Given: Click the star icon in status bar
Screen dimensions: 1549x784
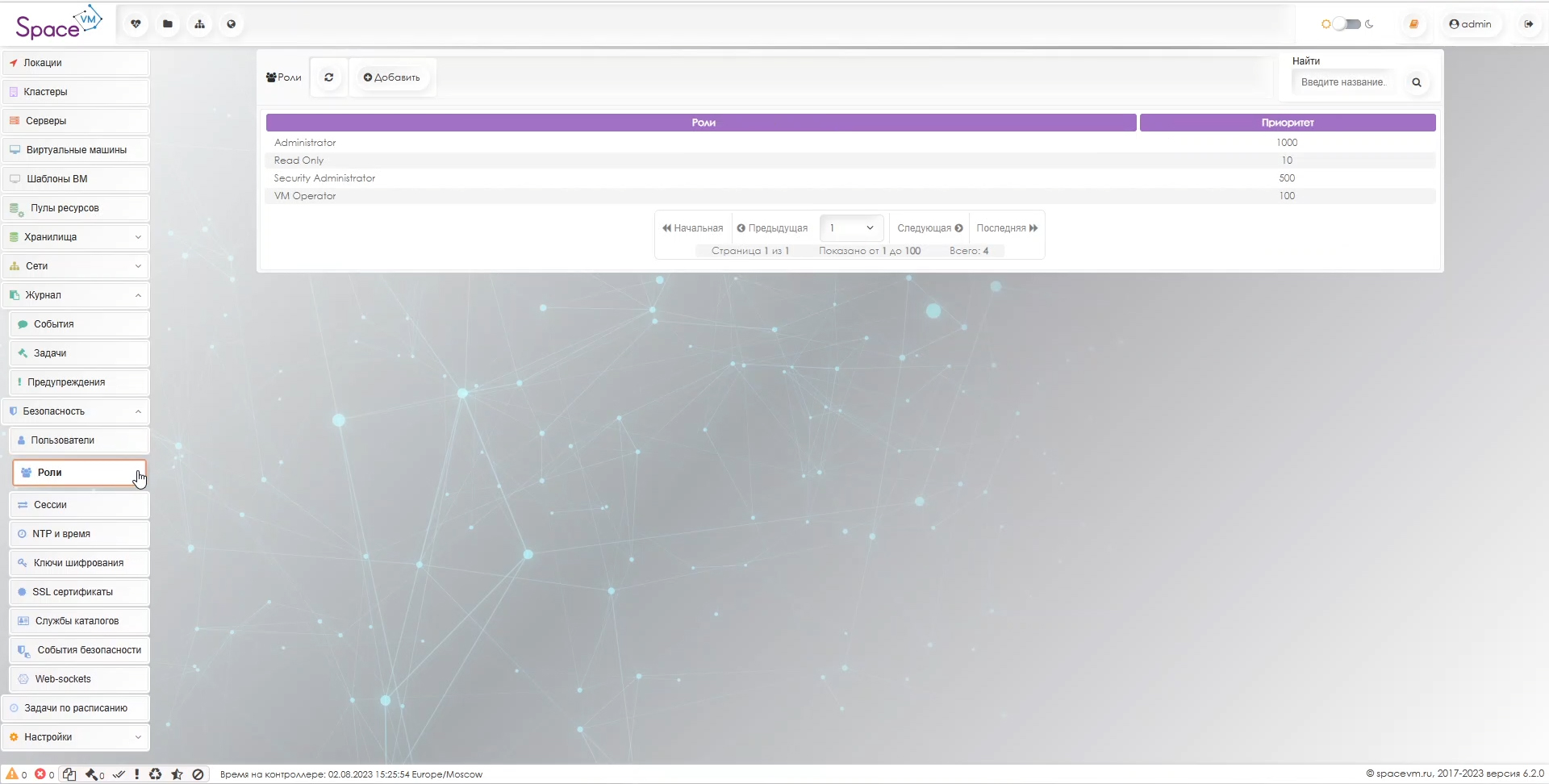Looking at the screenshot, I should pos(177,774).
